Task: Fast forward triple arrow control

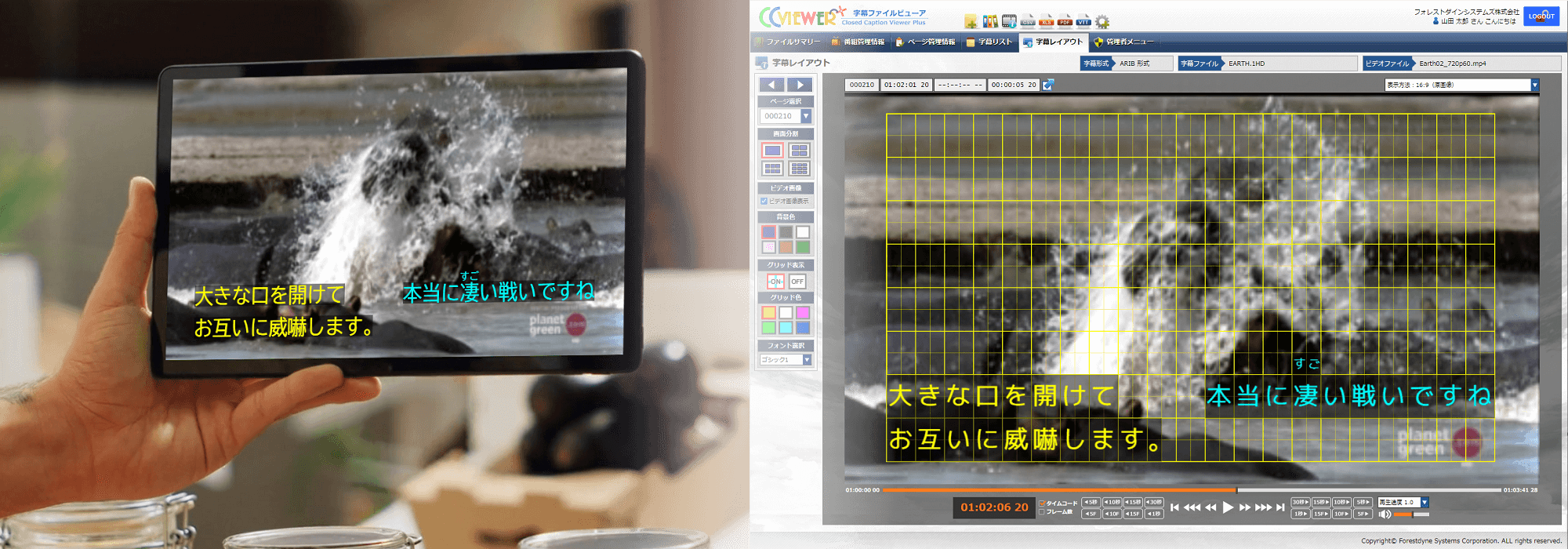Action: (1263, 507)
